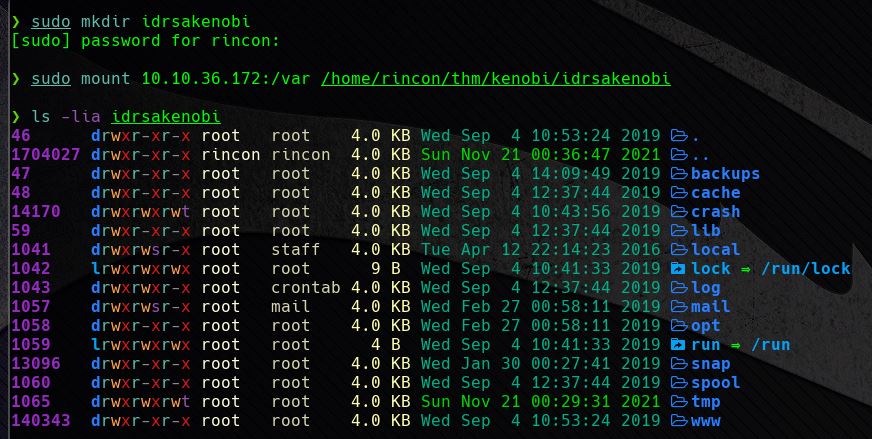
Task: Click the underlined mount path /home/rincon/thm/kenobi/idrsakenobi
Action: click(496, 78)
